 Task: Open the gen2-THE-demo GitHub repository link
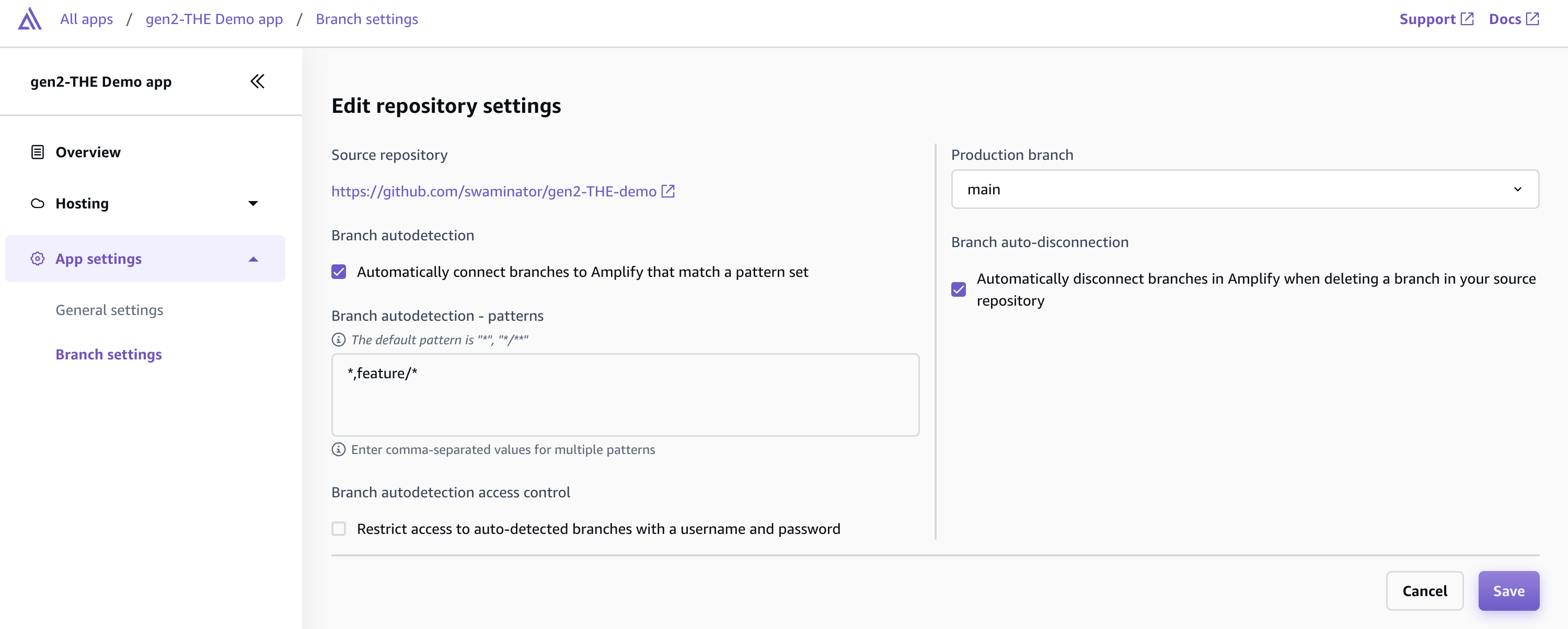[x=493, y=191]
